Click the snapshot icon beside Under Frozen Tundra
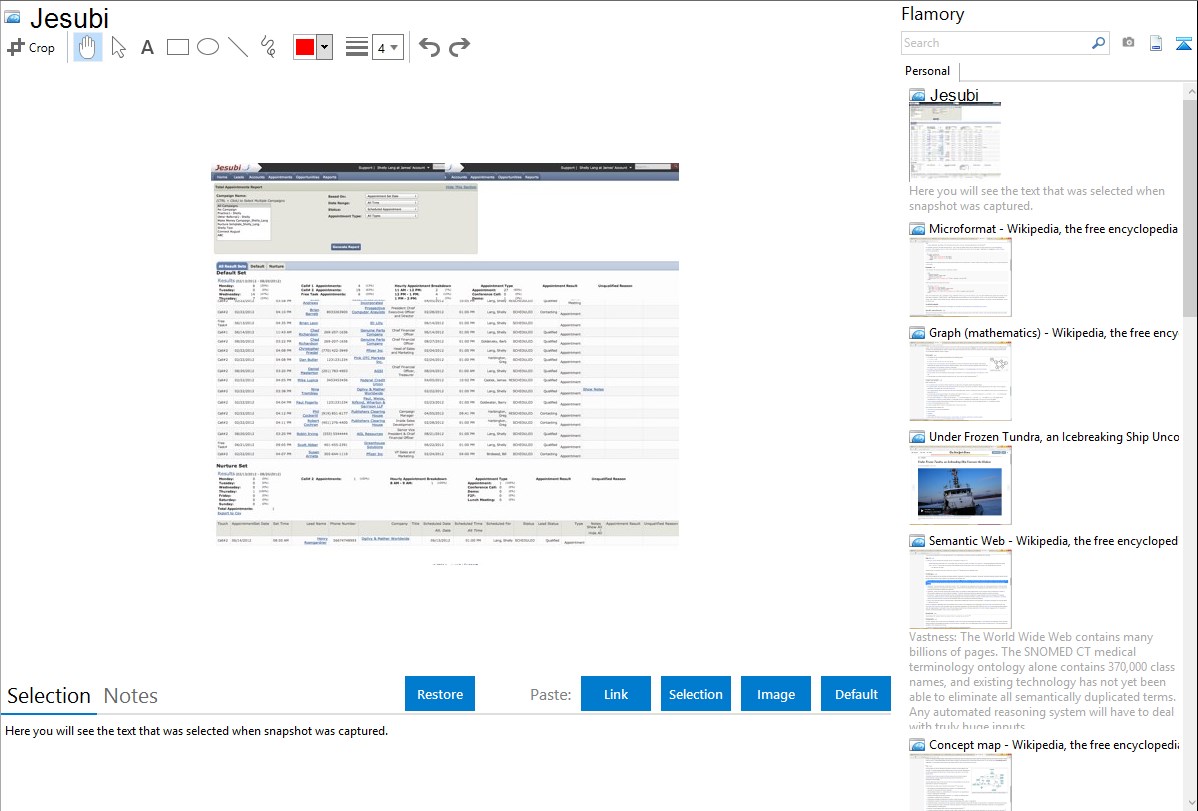 coord(918,437)
